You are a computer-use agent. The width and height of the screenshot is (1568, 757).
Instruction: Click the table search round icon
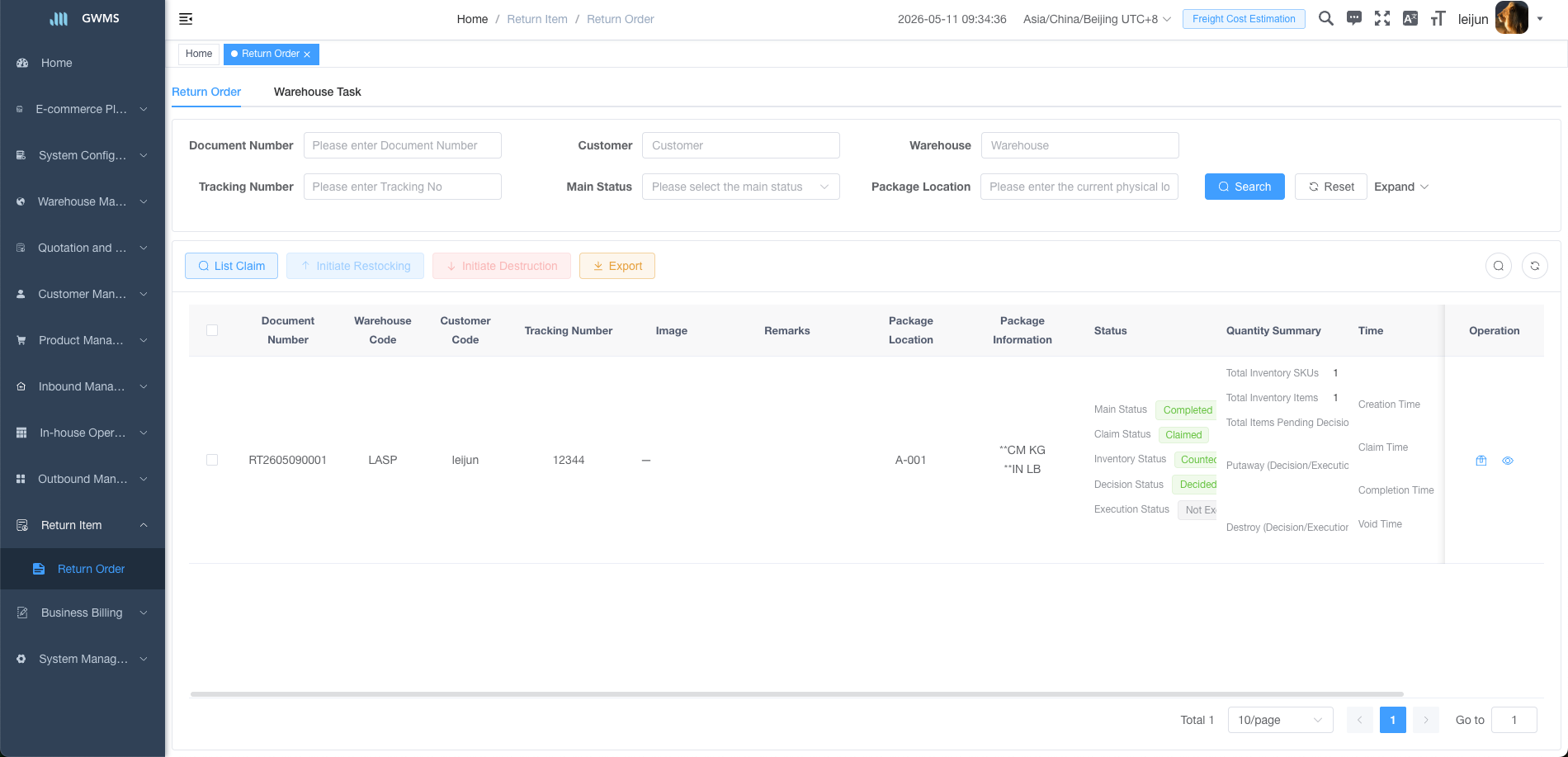pyautogui.click(x=1499, y=266)
